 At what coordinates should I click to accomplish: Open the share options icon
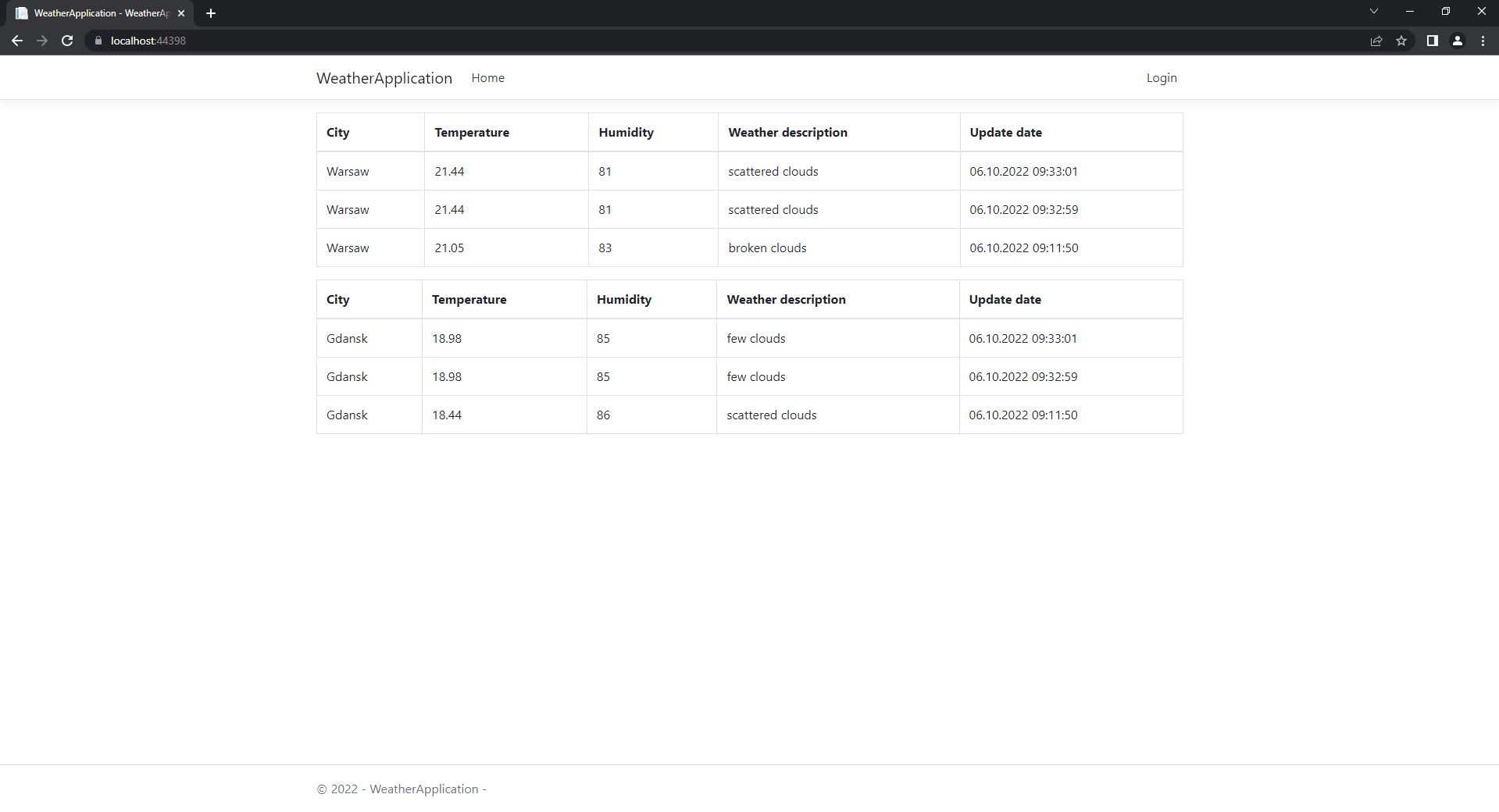(x=1376, y=41)
